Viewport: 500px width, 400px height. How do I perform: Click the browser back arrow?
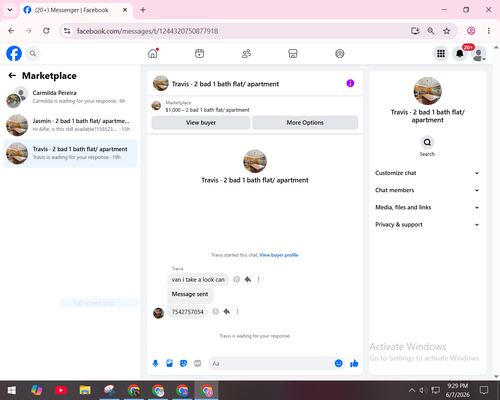click(11, 31)
